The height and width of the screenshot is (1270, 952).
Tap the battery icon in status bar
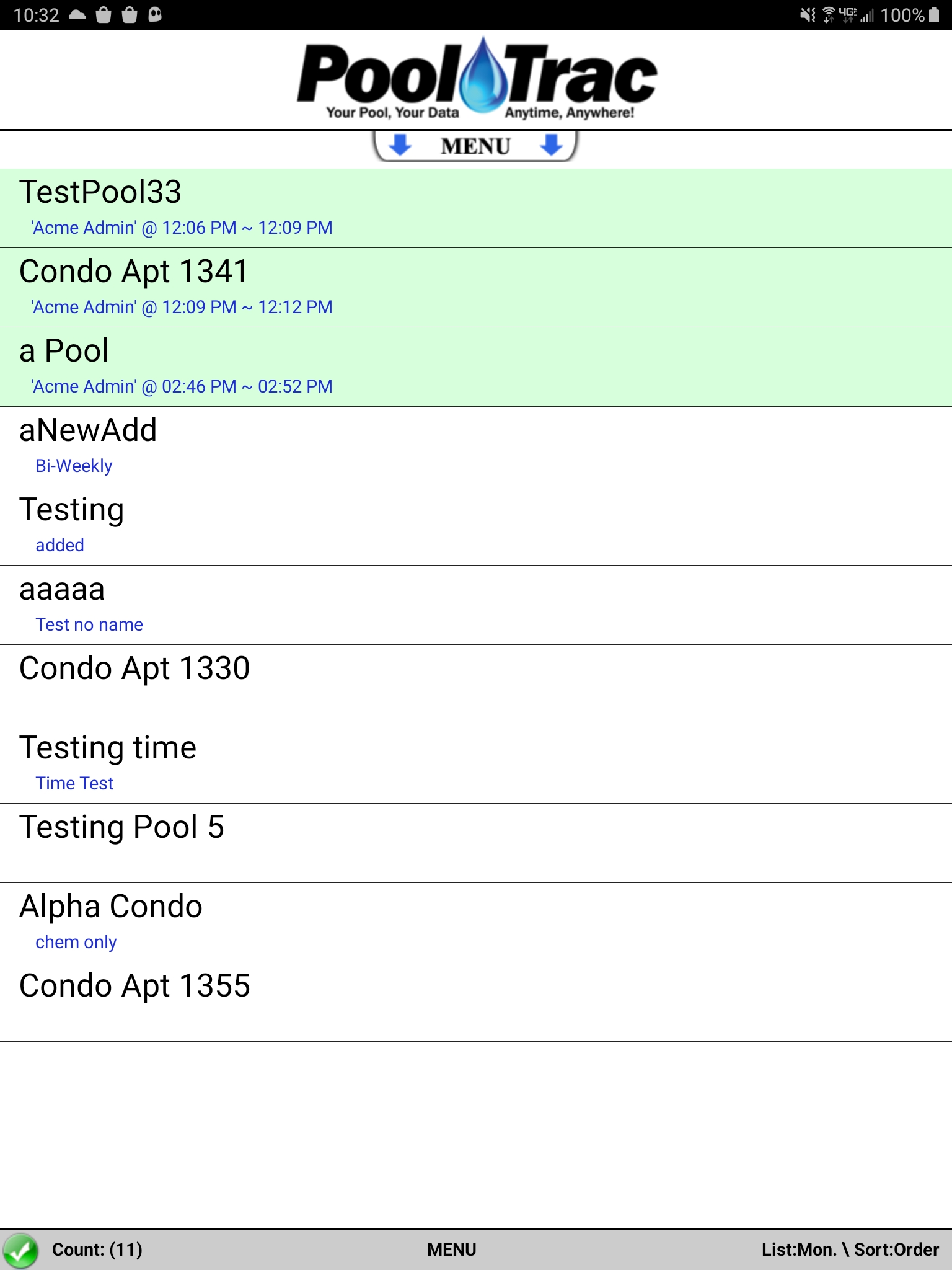coord(935,15)
